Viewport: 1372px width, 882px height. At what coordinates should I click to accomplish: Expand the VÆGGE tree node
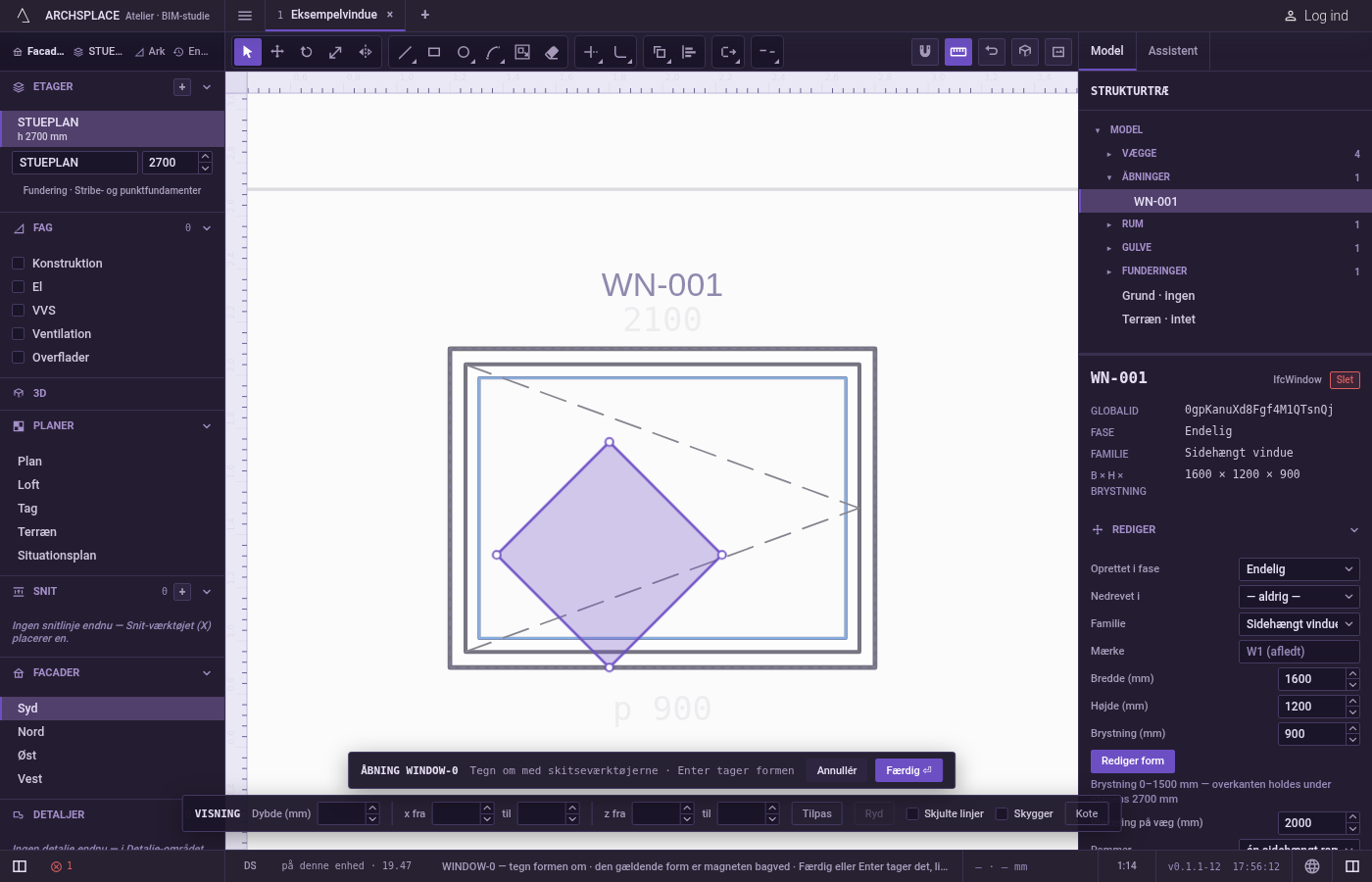point(1109,154)
